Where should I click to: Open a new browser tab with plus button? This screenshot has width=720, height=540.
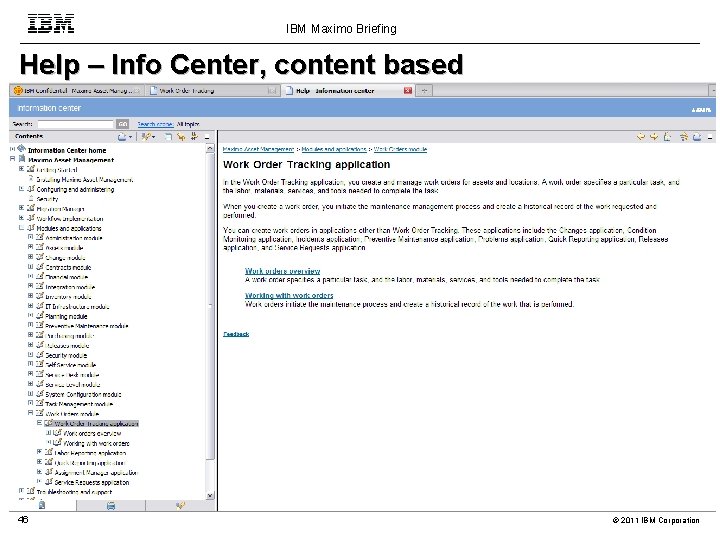point(424,90)
